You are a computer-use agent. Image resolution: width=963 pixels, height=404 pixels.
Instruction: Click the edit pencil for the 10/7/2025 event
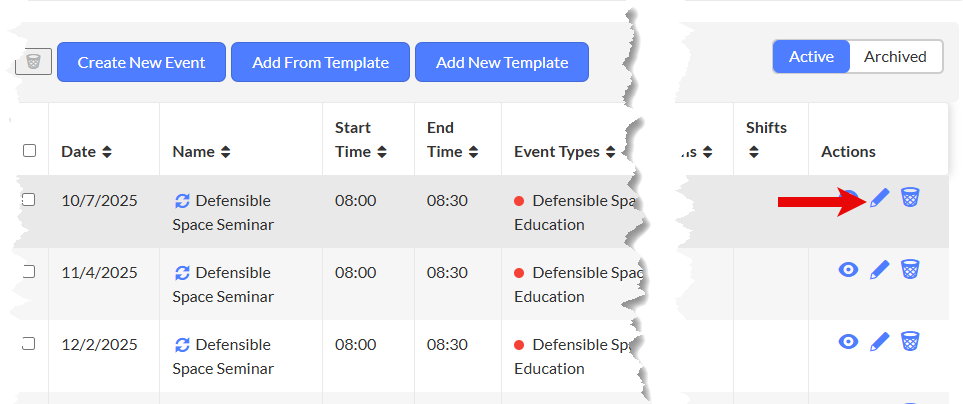[879, 198]
